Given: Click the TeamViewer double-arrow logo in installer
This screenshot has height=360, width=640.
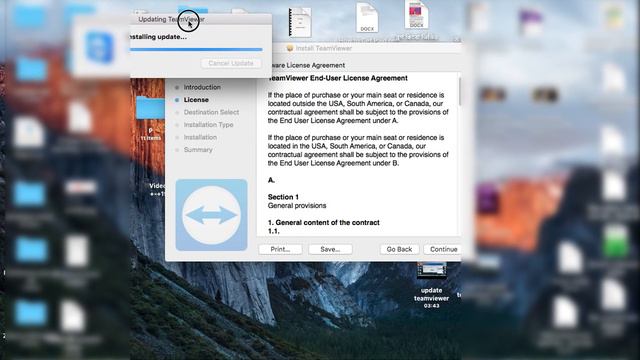Looking at the screenshot, I should point(211,215).
